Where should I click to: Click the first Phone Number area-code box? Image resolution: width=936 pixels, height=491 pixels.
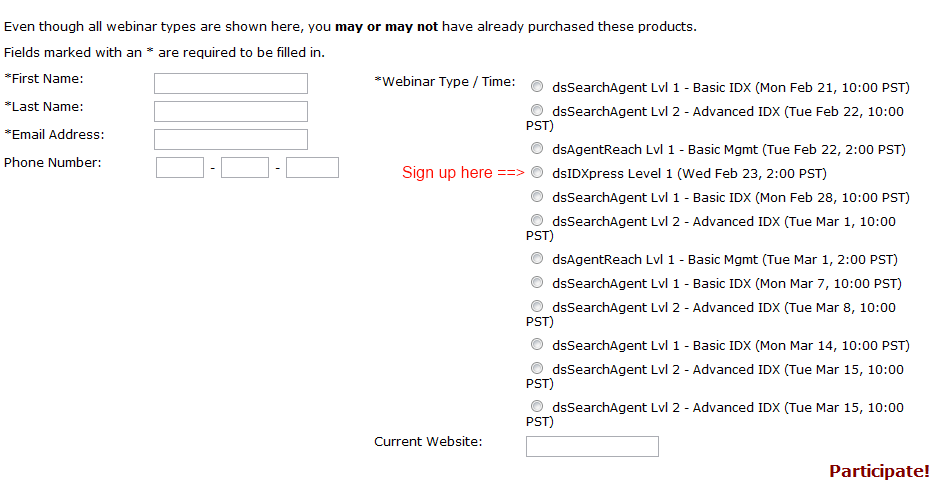(x=180, y=168)
